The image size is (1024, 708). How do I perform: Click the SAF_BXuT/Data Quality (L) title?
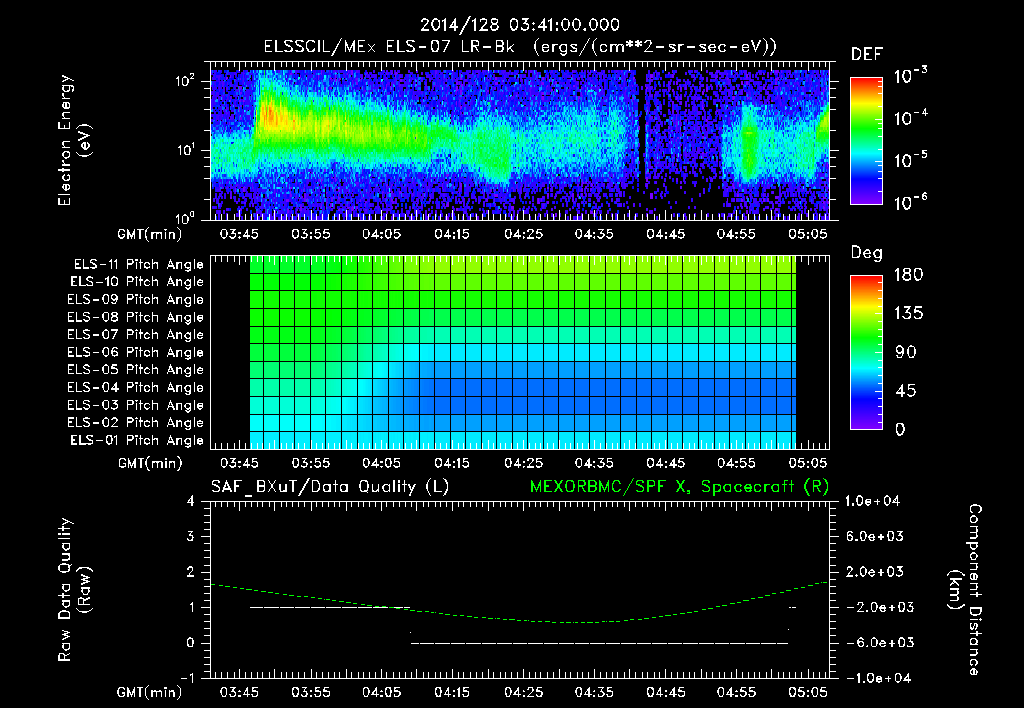point(330,487)
